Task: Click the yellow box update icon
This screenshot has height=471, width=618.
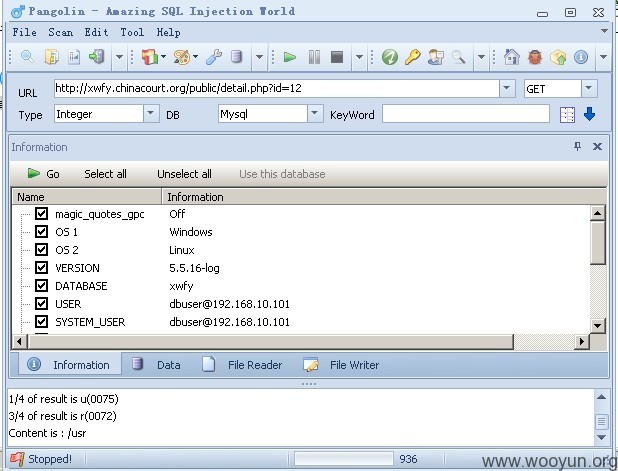Action: point(558,58)
